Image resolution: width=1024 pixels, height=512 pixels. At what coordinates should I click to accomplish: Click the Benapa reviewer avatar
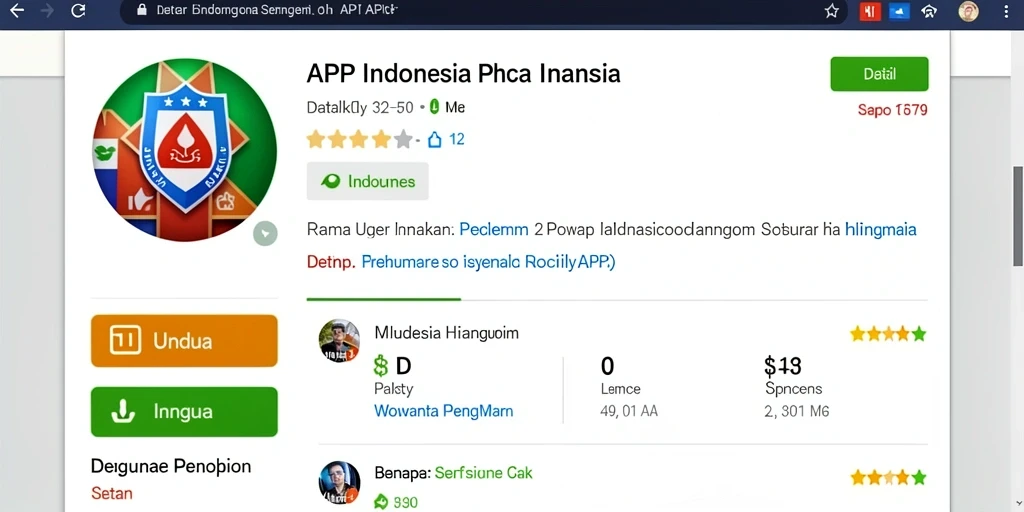[340, 483]
